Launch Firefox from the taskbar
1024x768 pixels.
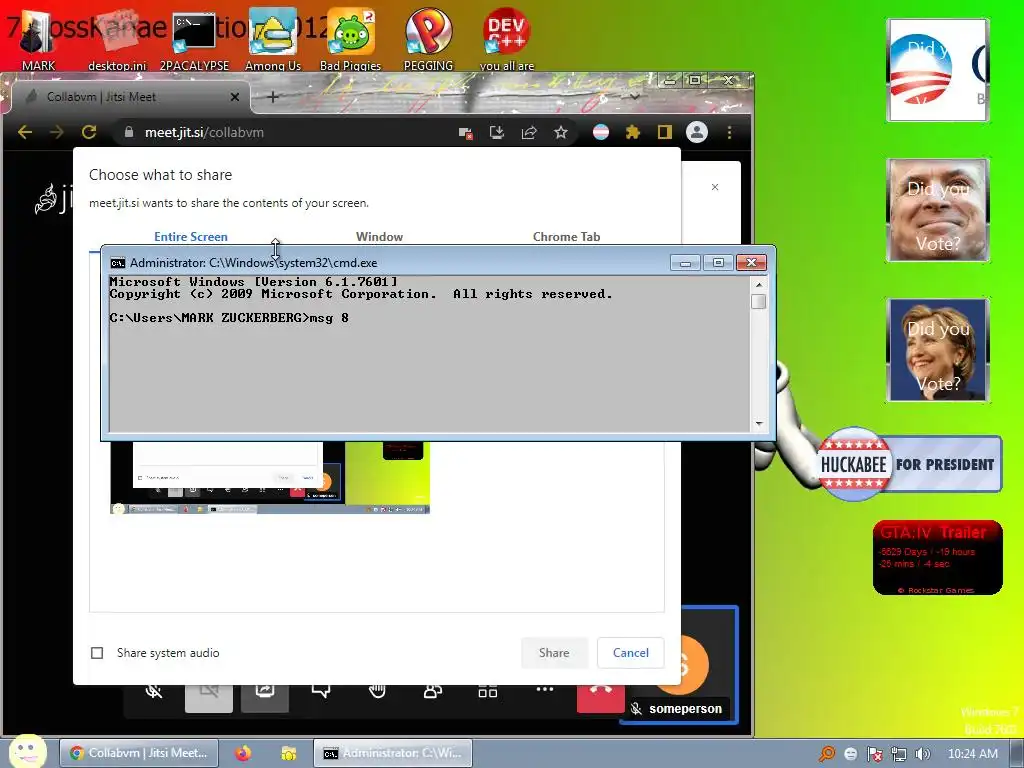[243, 754]
